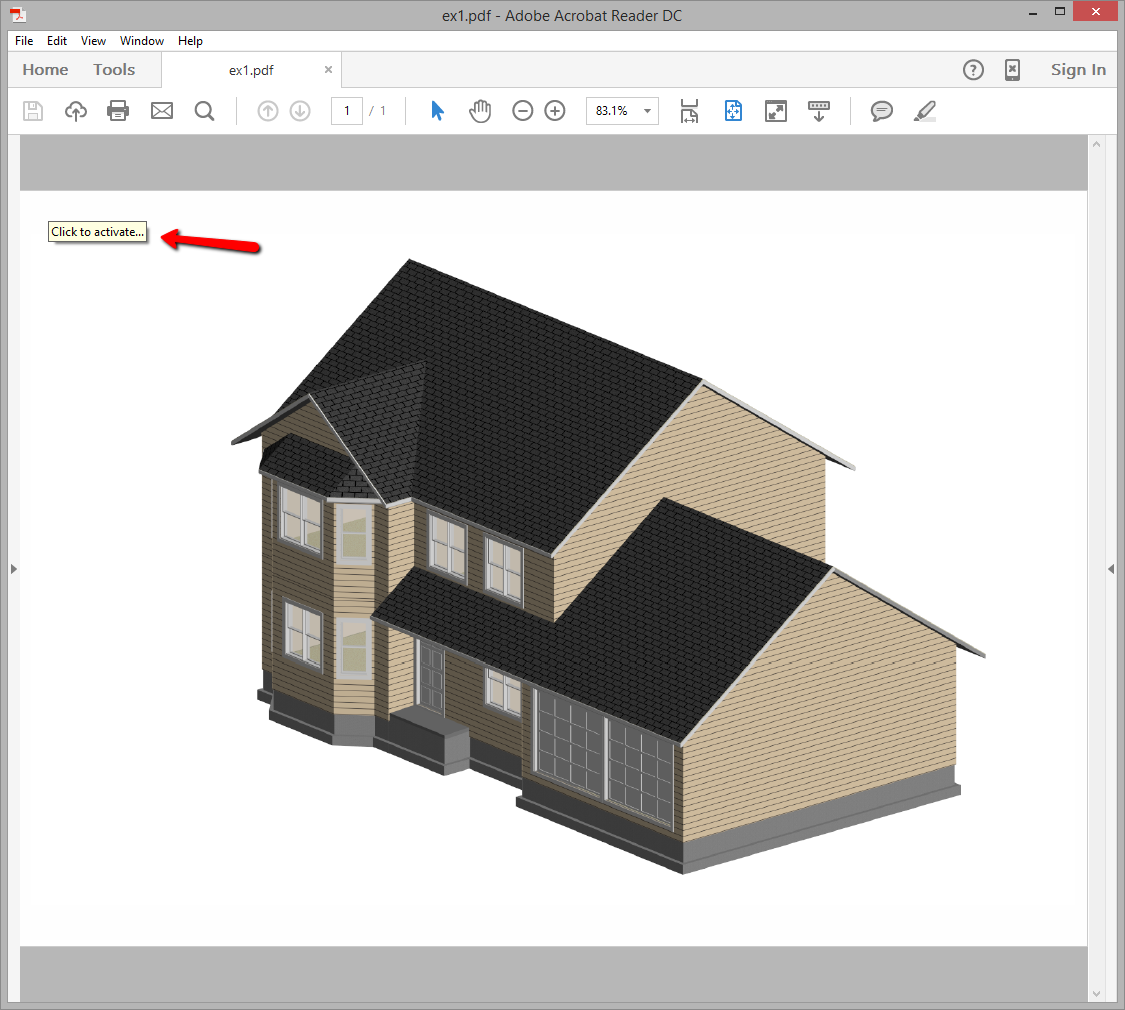Zoom in with the plus icon
The image size is (1125, 1010).
pos(555,110)
